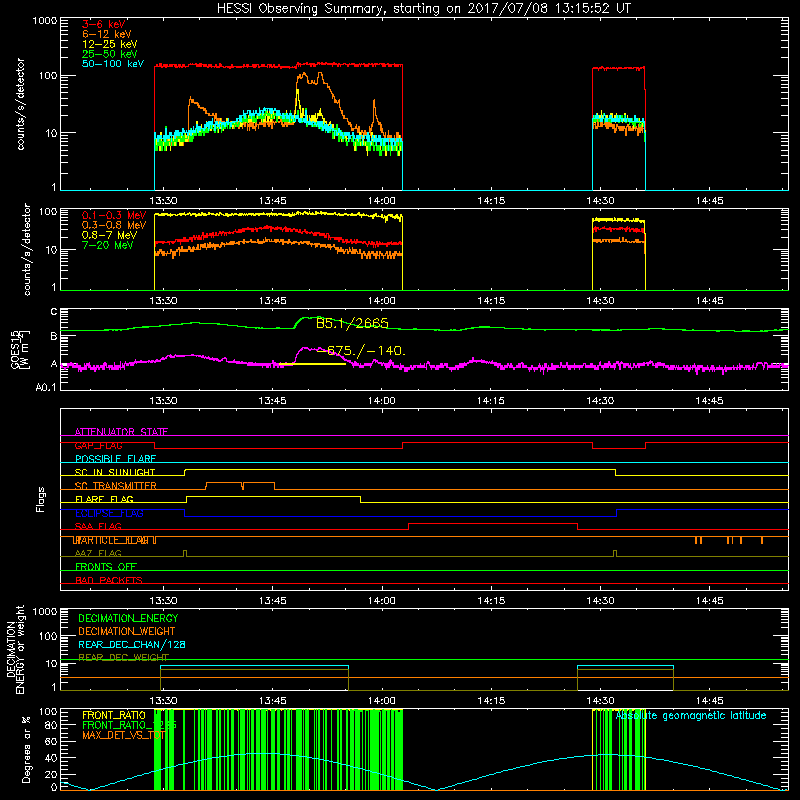This screenshot has height=800, width=800.
Task: Click the FLARE_FLAG label
Action: pyautogui.click(x=104, y=499)
